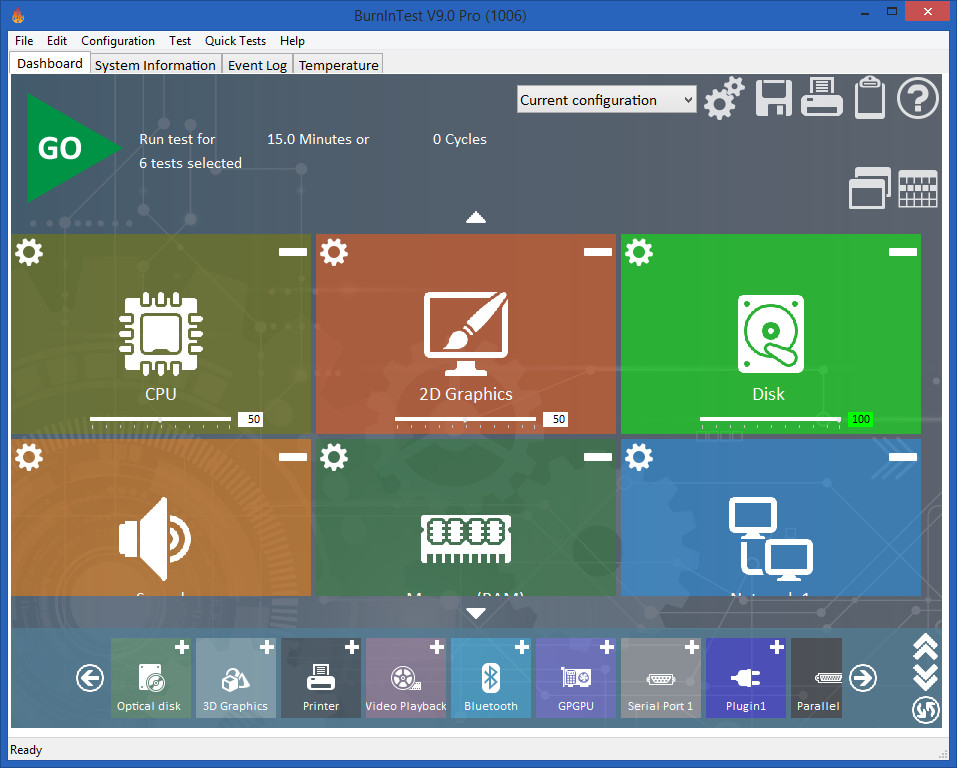The width and height of the screenshot is (957, 768).
Task: Remove the 2D Graphics test with minus
Action: coord(598,252)
